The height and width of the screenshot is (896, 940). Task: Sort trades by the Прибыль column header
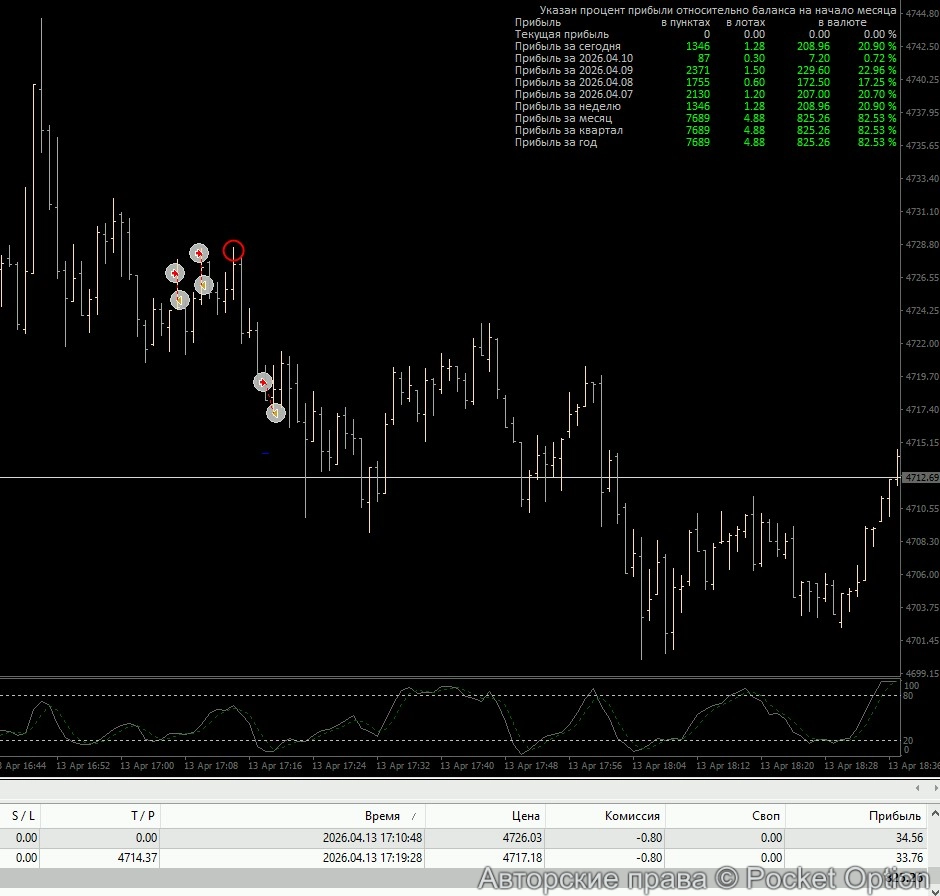(x=895, y=816)
